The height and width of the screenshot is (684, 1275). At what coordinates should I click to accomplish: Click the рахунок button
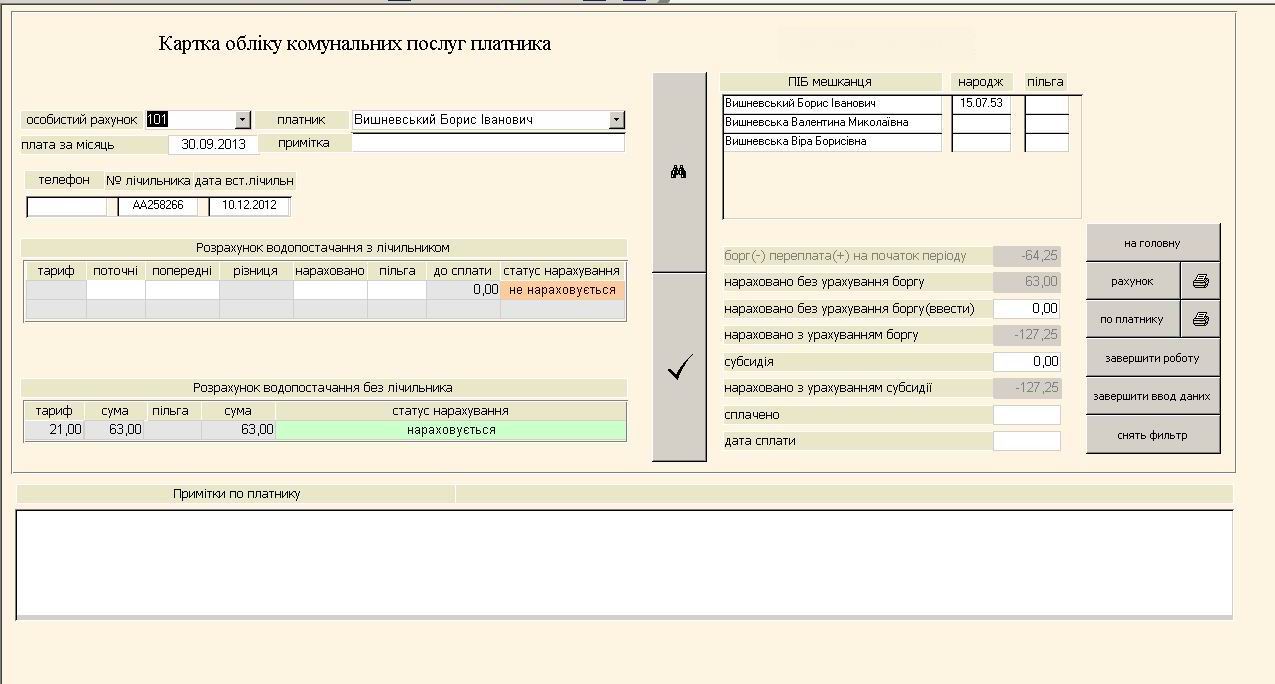tap(1133, 282)
